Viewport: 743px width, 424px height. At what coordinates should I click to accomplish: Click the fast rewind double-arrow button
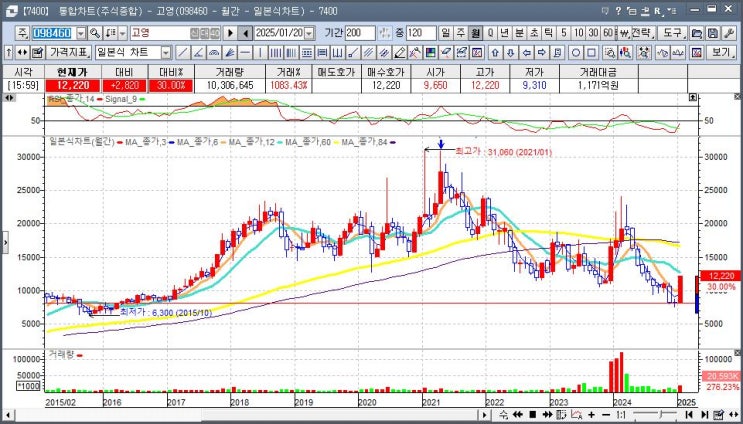(517, 415)
